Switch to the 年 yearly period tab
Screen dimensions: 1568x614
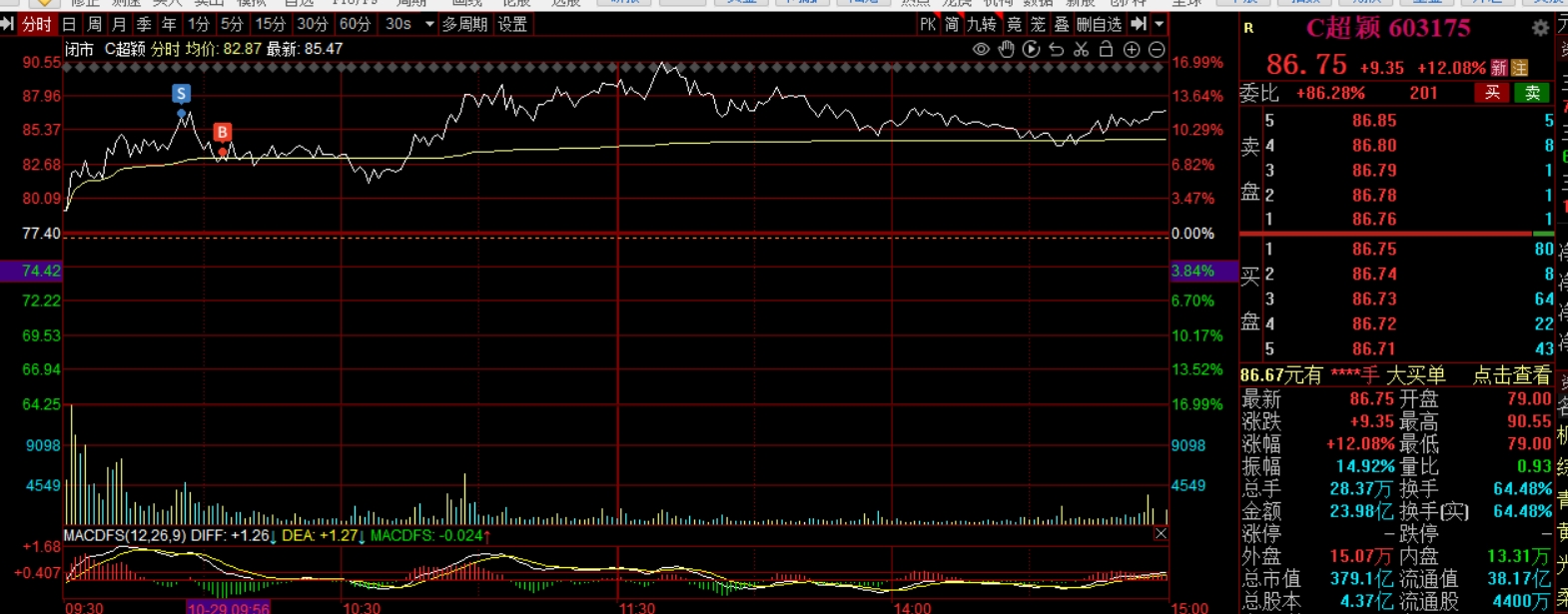pyautogui.click(x=169, y=24)
